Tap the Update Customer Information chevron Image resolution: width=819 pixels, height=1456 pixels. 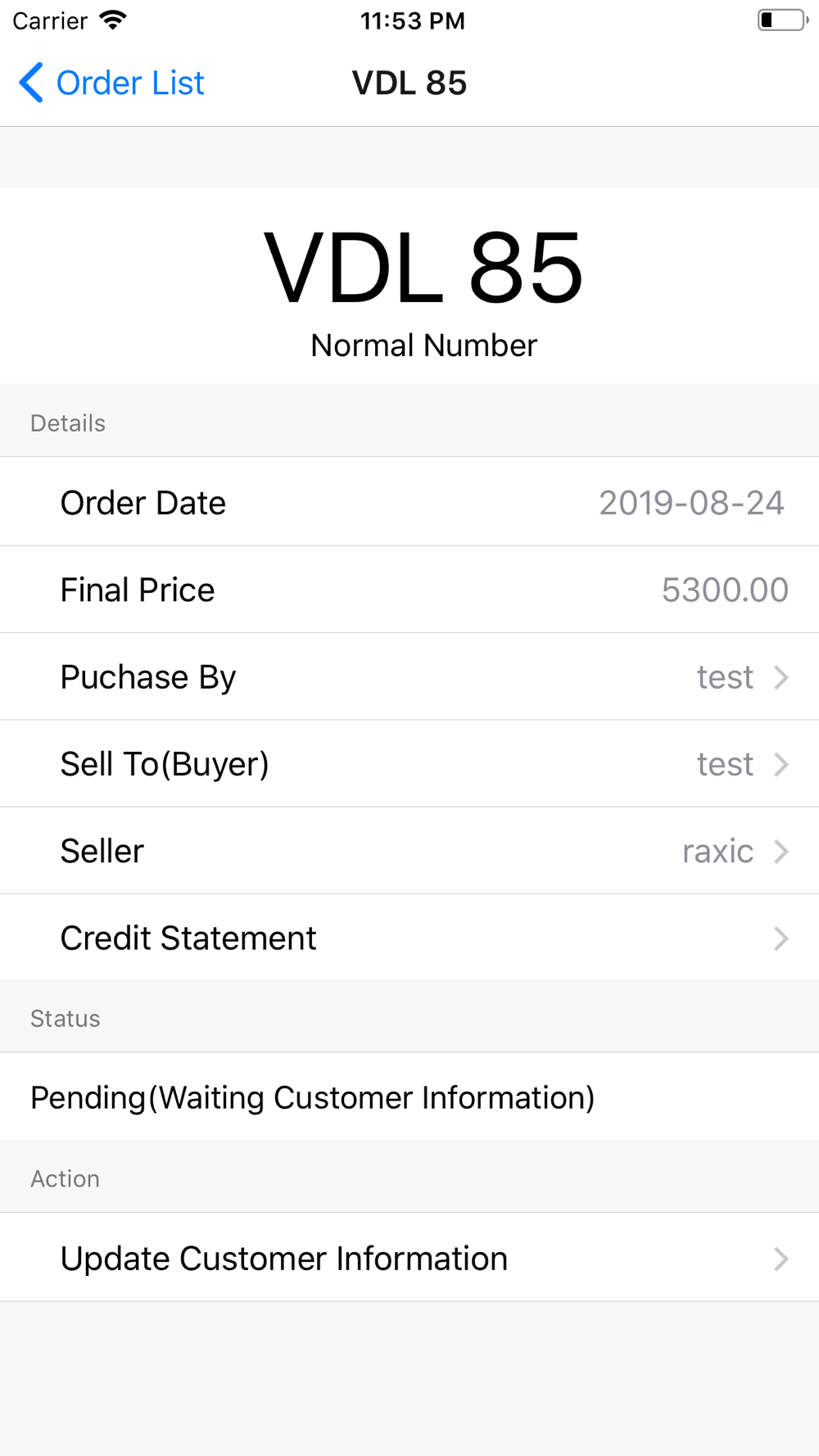781,1259
